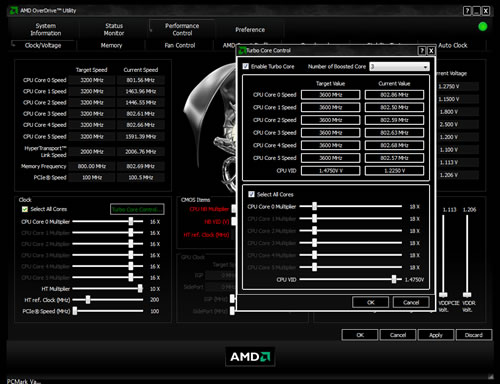Toggle the Enable Turbo Core checkbox
500x384 pixels.
[x=246, y=66]
